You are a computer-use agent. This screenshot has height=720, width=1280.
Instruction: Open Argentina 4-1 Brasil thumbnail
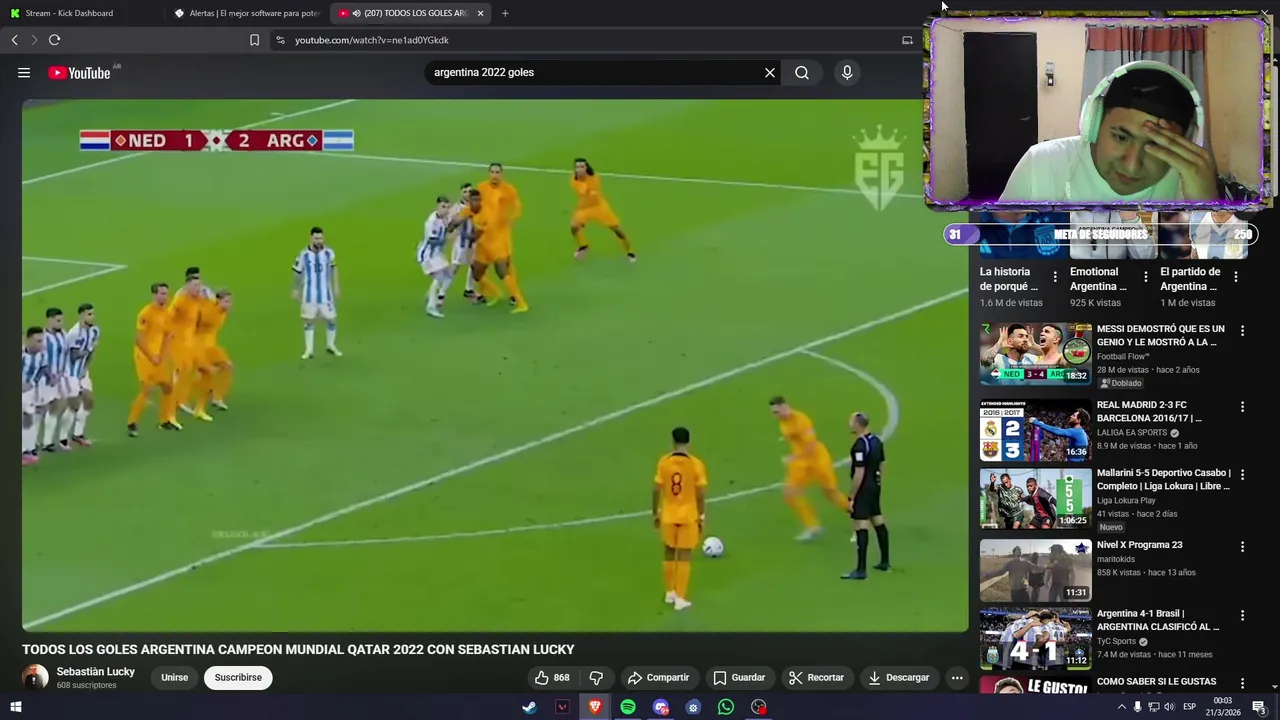pos(1036,638)
